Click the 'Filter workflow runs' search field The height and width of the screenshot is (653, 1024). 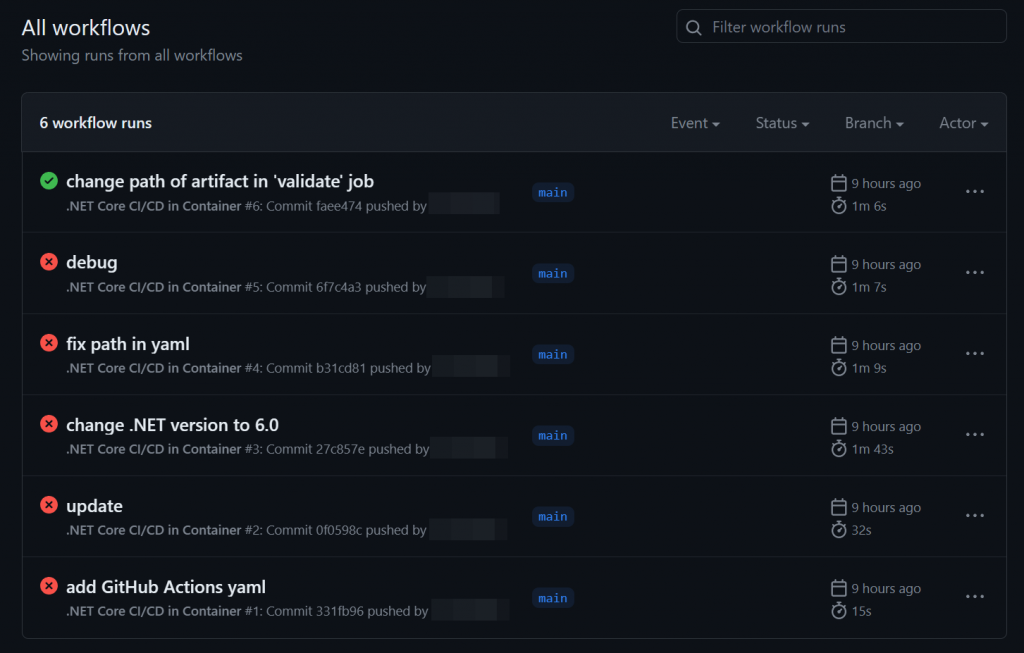(x=850, y=27)
